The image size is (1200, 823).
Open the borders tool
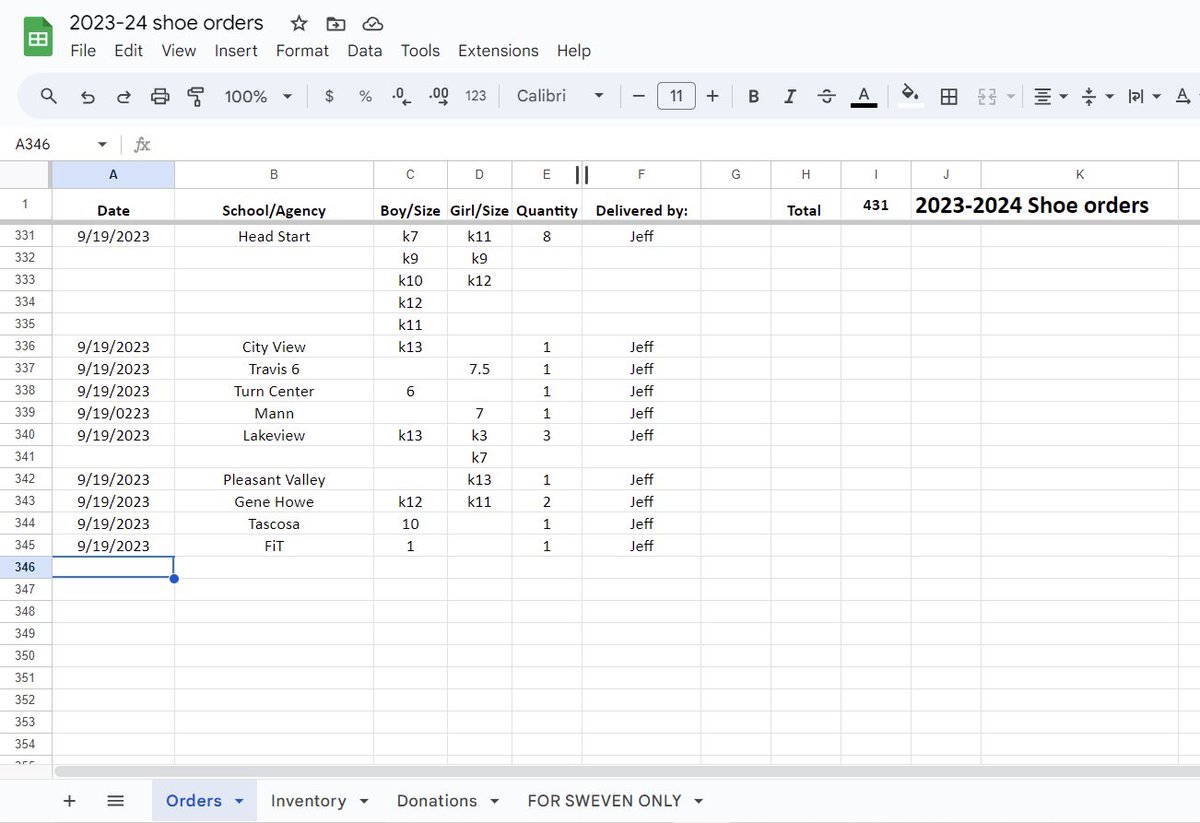(x=949, y=96)
